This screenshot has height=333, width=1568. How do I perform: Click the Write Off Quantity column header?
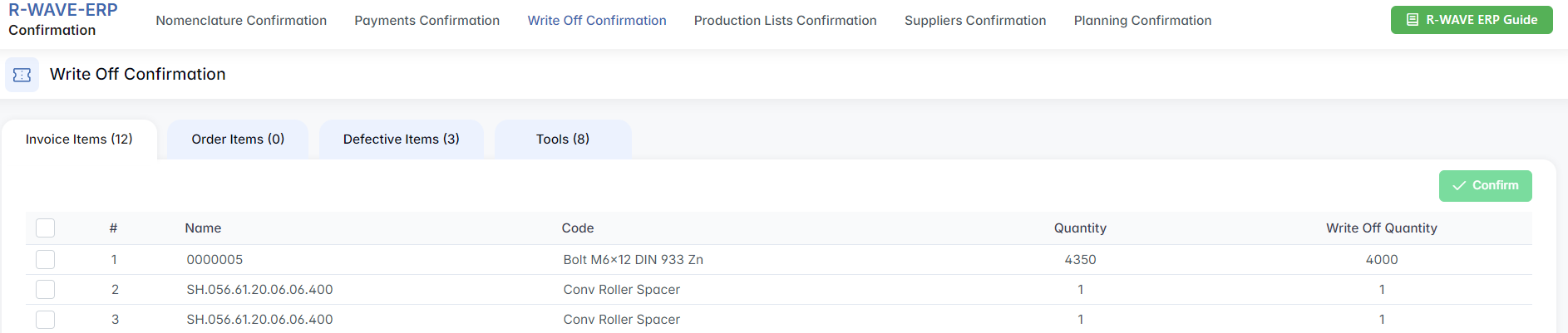coord(1381,228)
